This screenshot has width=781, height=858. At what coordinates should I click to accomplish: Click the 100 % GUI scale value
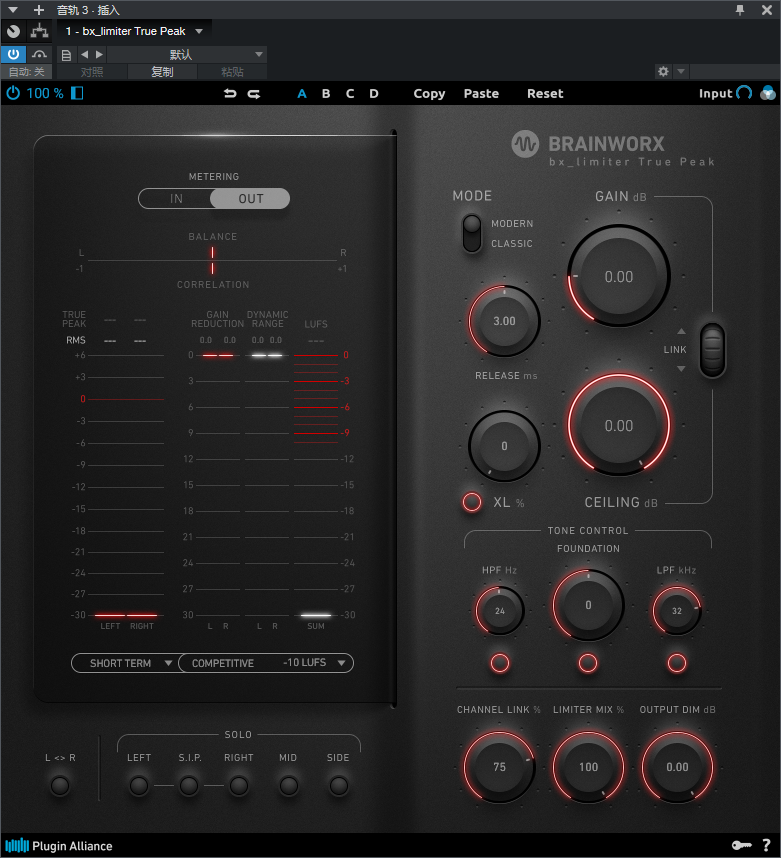coord(45,93)
